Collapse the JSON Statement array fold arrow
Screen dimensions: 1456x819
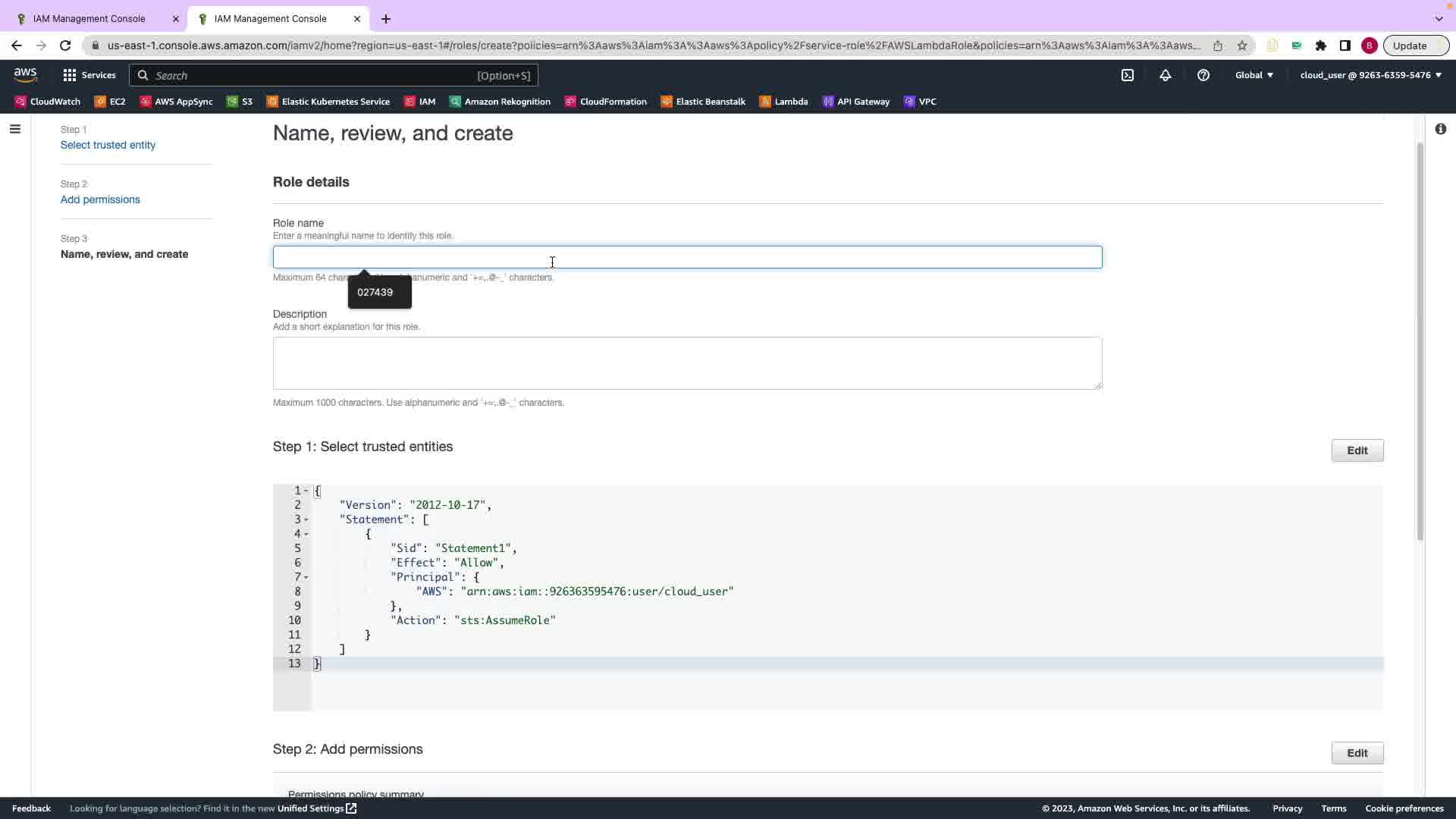[306, 520]
